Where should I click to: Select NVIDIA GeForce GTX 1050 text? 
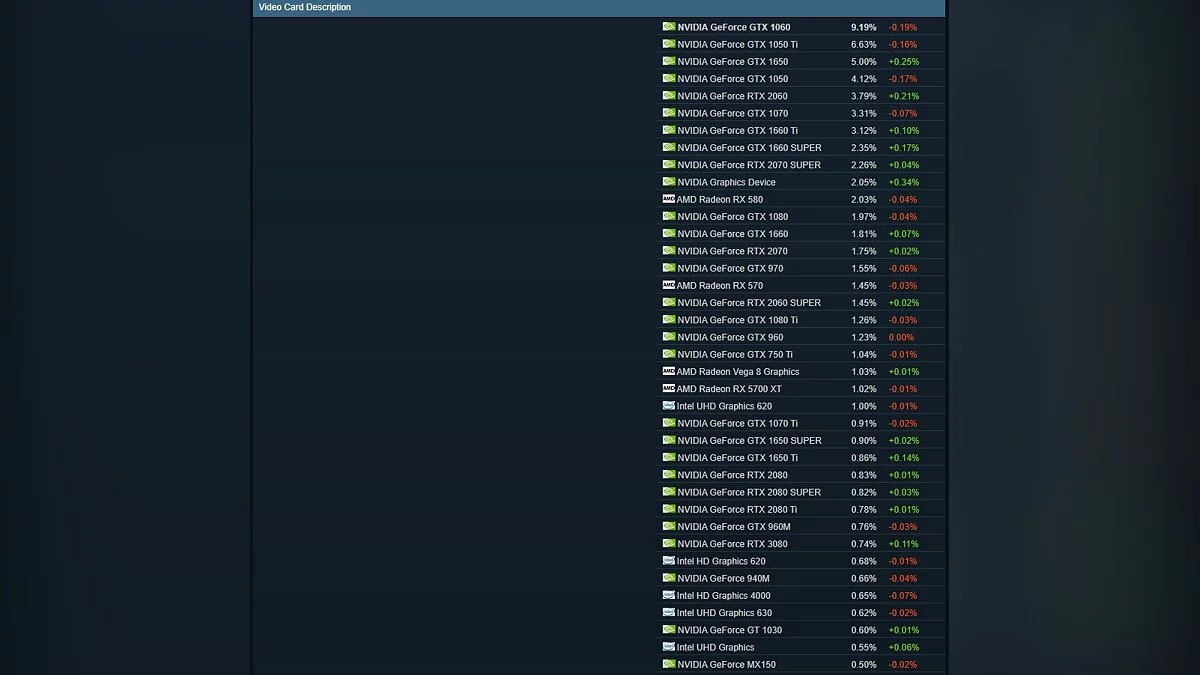[733, 79]
